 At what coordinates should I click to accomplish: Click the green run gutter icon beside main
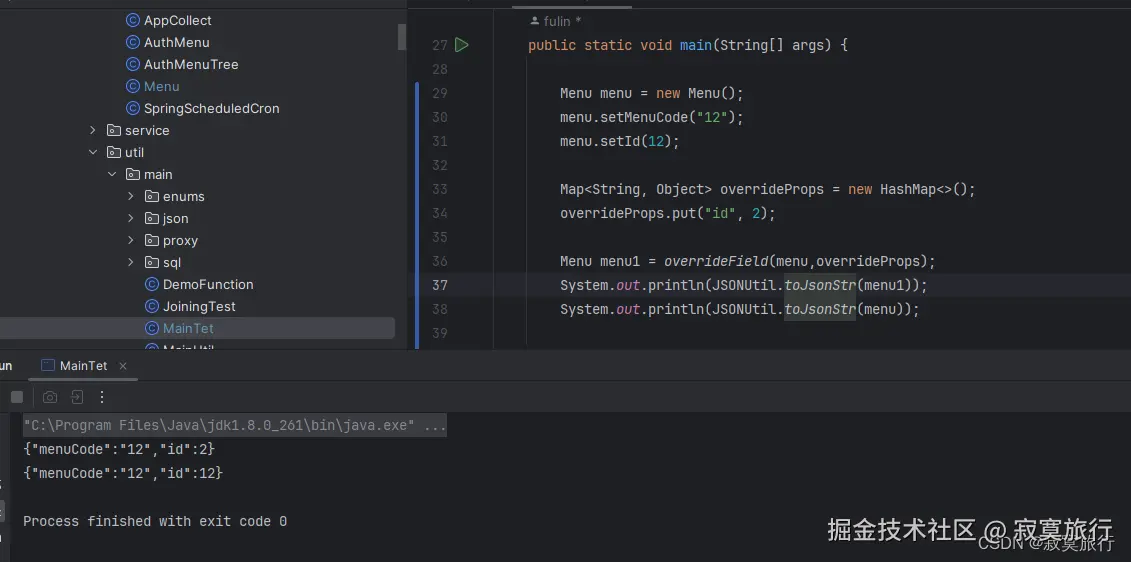click(461, 45)
